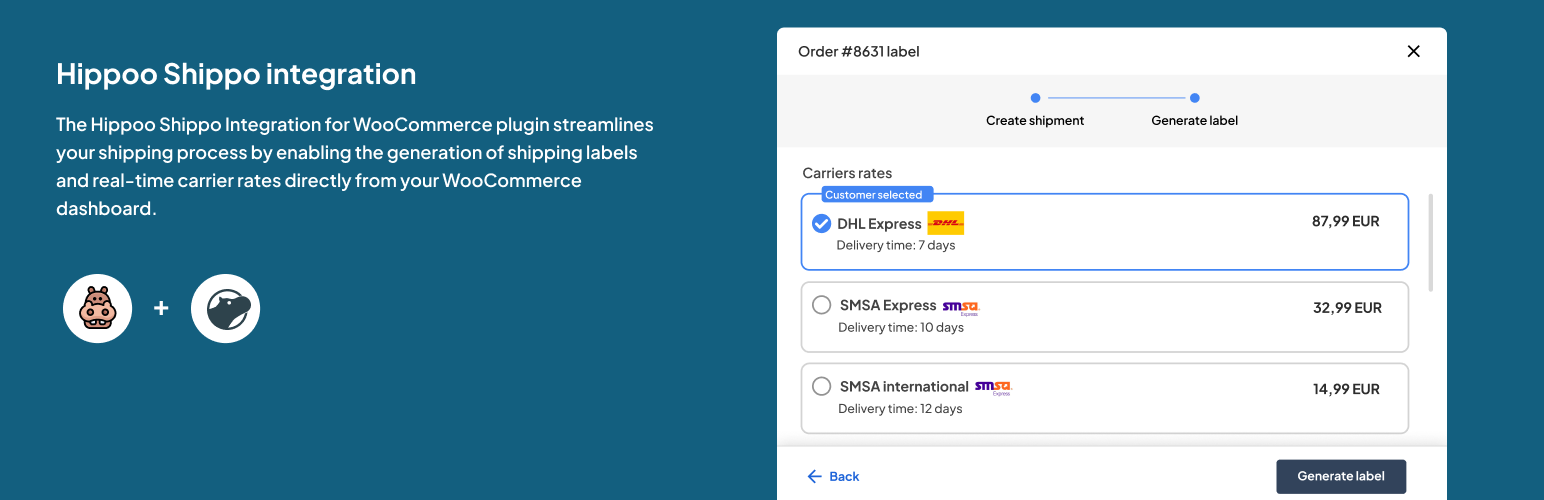The width and height of the screenshot is (1544, 500).
Task: Click the Shippo round logo icon
Action: click(226, 308)
